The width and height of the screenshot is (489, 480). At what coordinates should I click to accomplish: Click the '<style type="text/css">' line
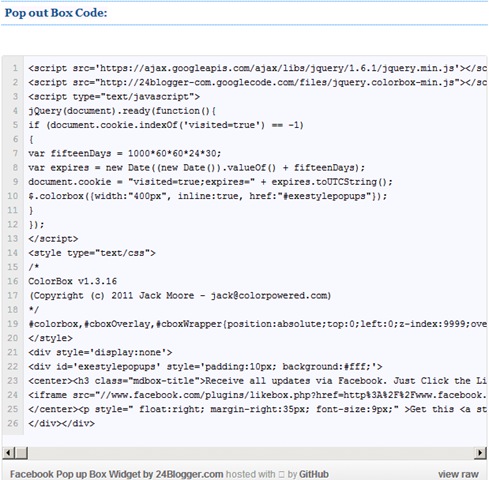92,253
